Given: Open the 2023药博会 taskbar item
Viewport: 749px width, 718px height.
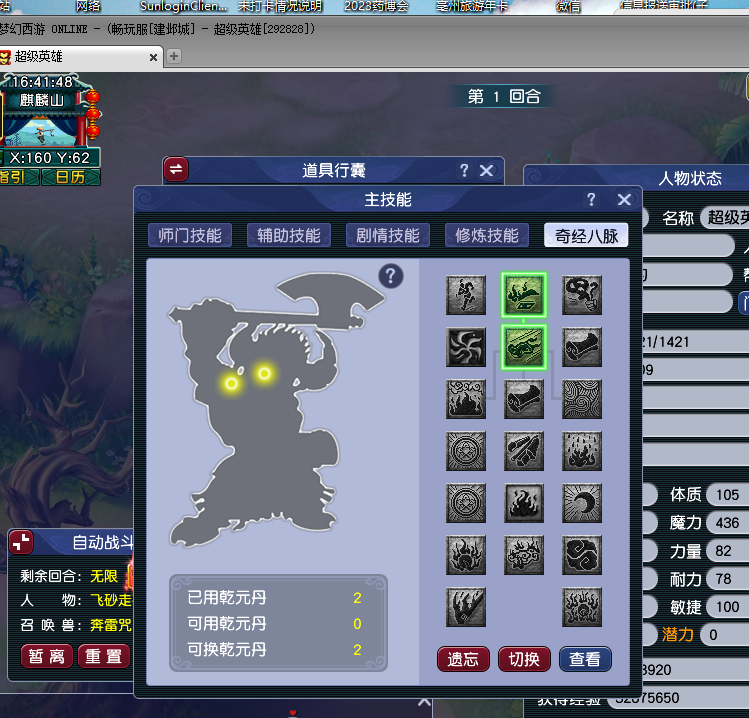Looking at the screenshot, I should click(376, 6).
